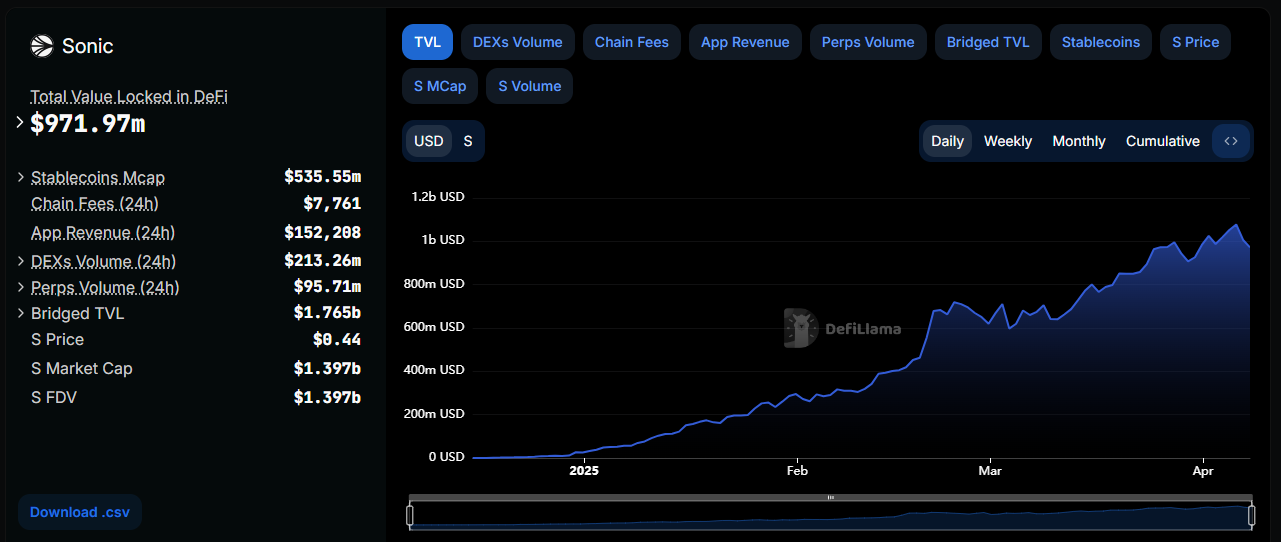Screen dimensions: 1281x542
Task: Click the S Market Cap label
Action: (x=82, y=368)
